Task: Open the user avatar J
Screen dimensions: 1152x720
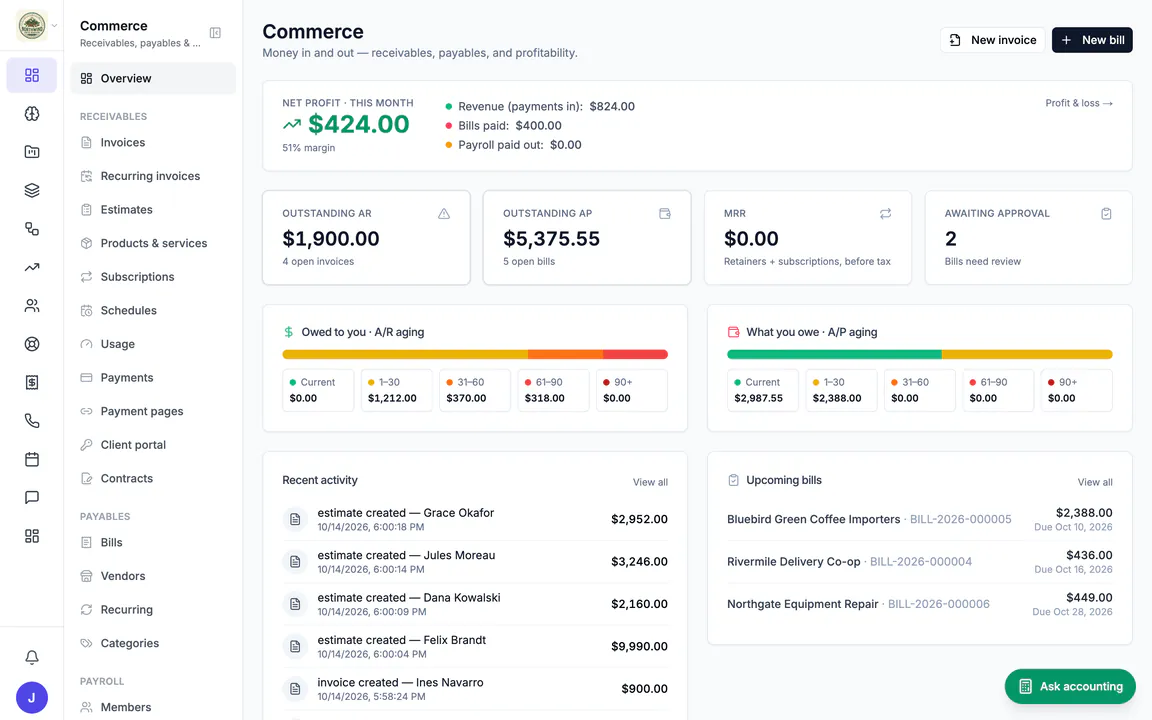Action: coord(32,698)
